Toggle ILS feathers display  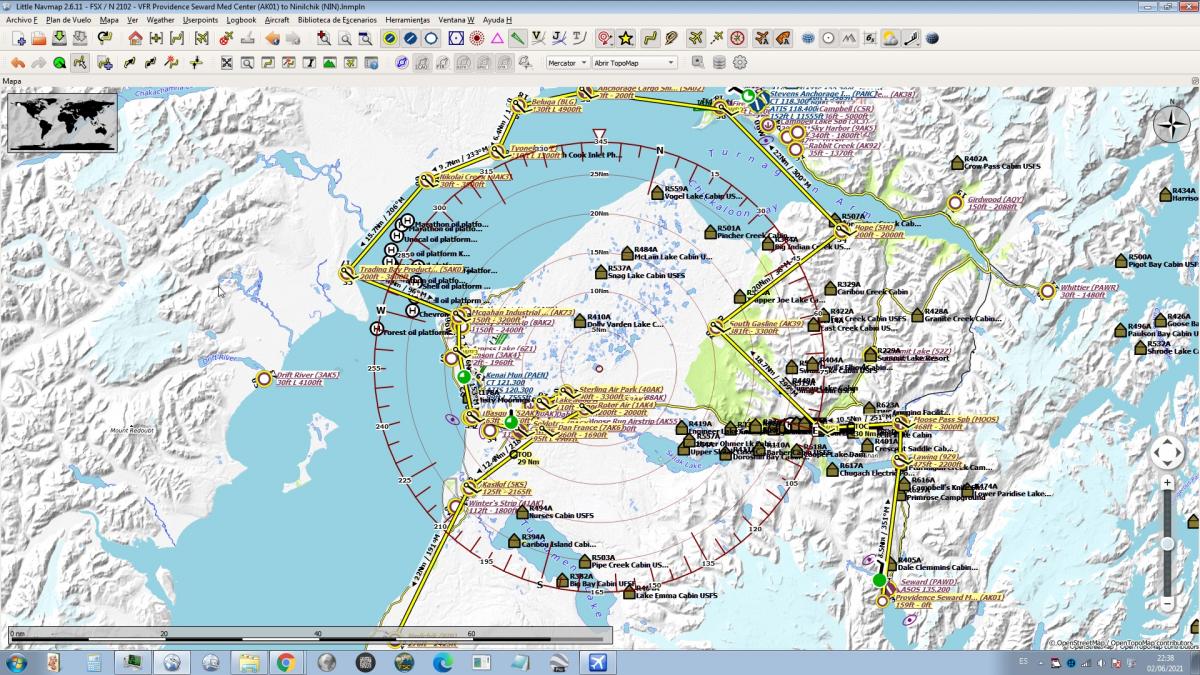click(x=517, y=38)
